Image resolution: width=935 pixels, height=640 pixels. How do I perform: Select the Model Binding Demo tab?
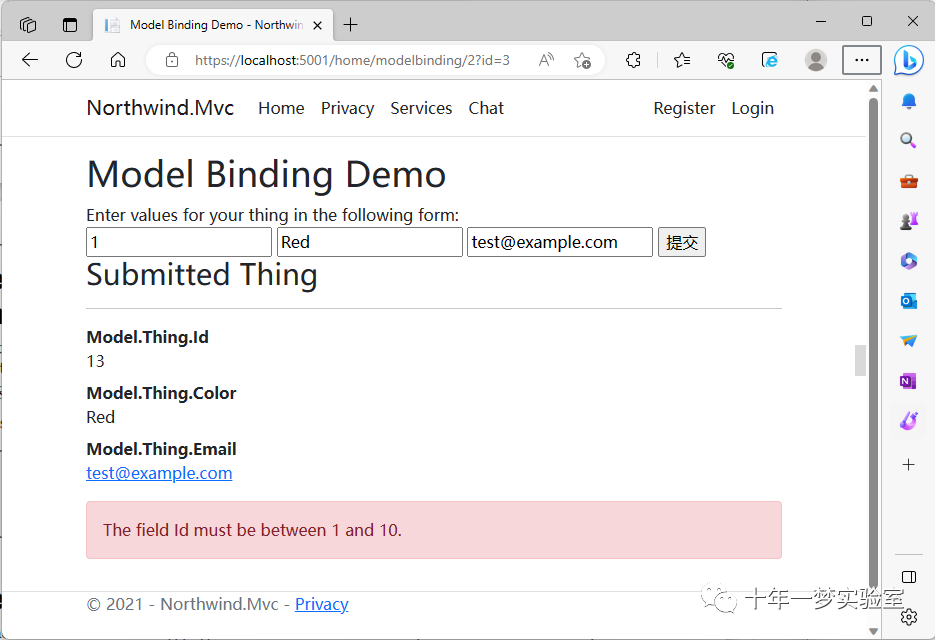[x=213, y=25]
